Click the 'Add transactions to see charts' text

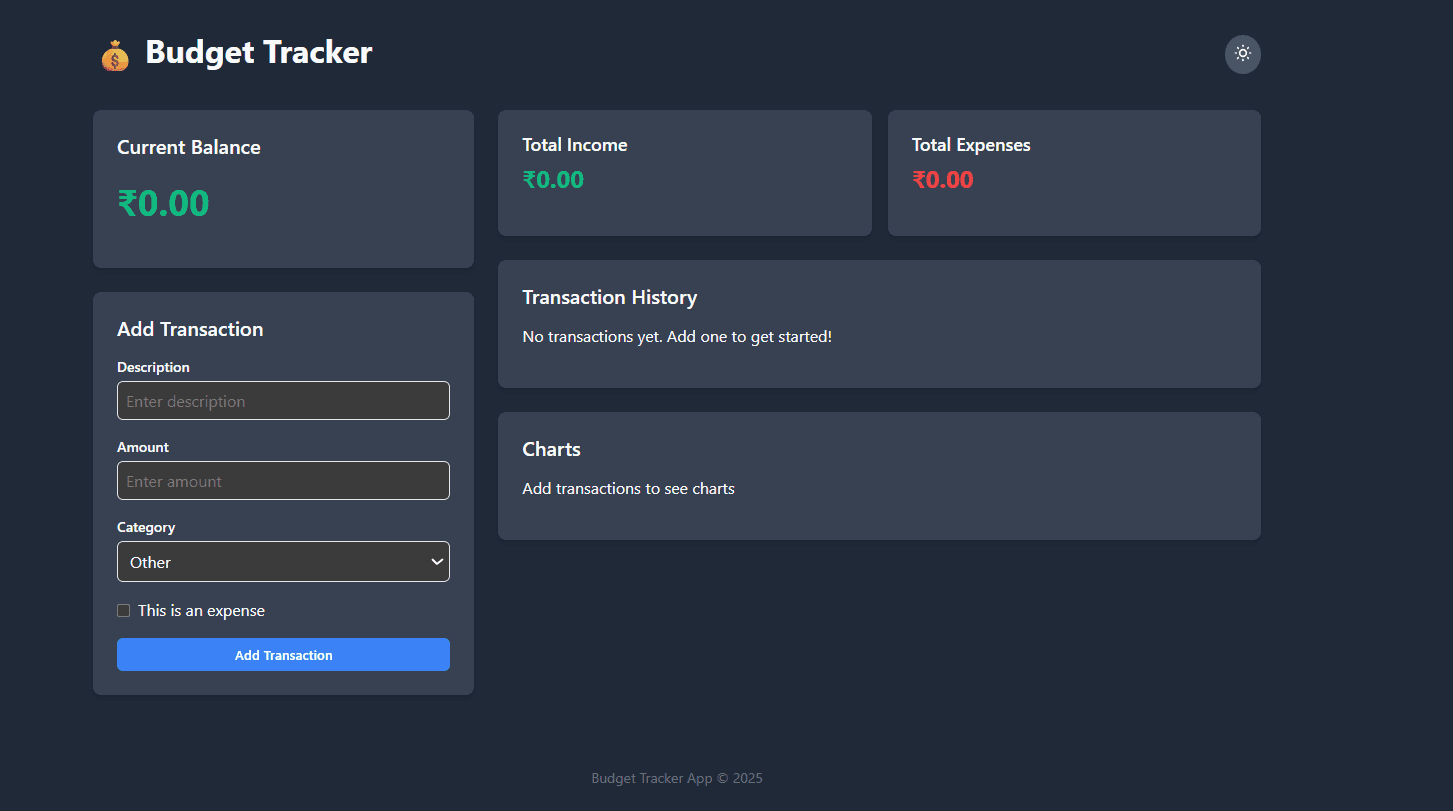tap(628, 488)
